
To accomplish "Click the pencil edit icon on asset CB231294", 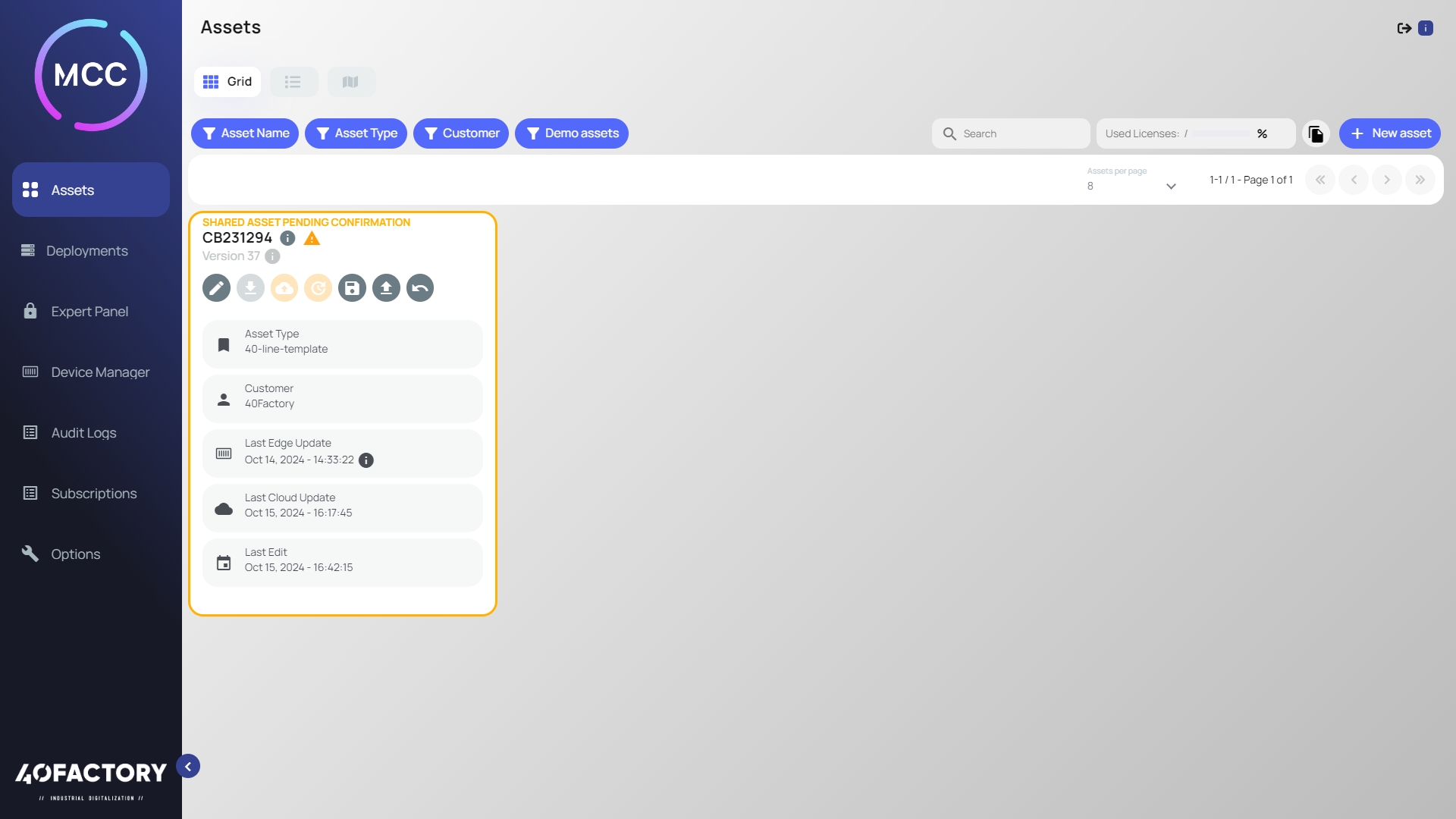I will (216, 288).
